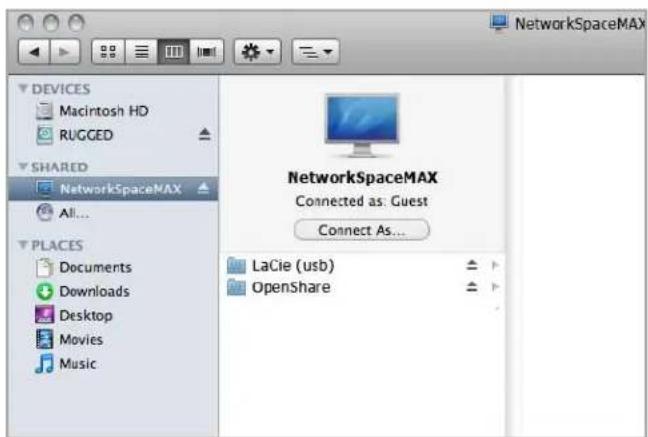The width and height of the screenshot is (648, 437).
Task: Open the Arrange items dropdown
Action: (316, 52)
